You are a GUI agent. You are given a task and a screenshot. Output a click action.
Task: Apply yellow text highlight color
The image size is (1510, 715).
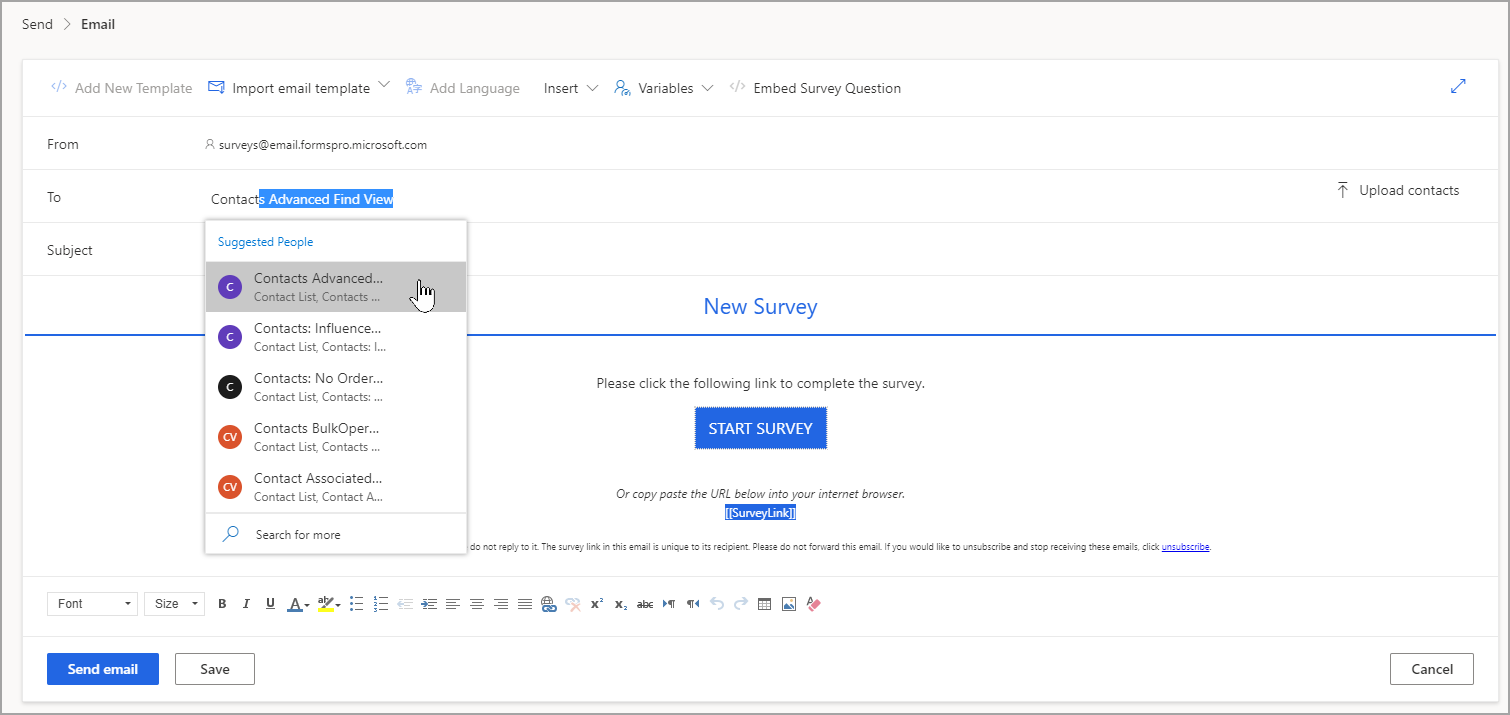coord(325,604)
